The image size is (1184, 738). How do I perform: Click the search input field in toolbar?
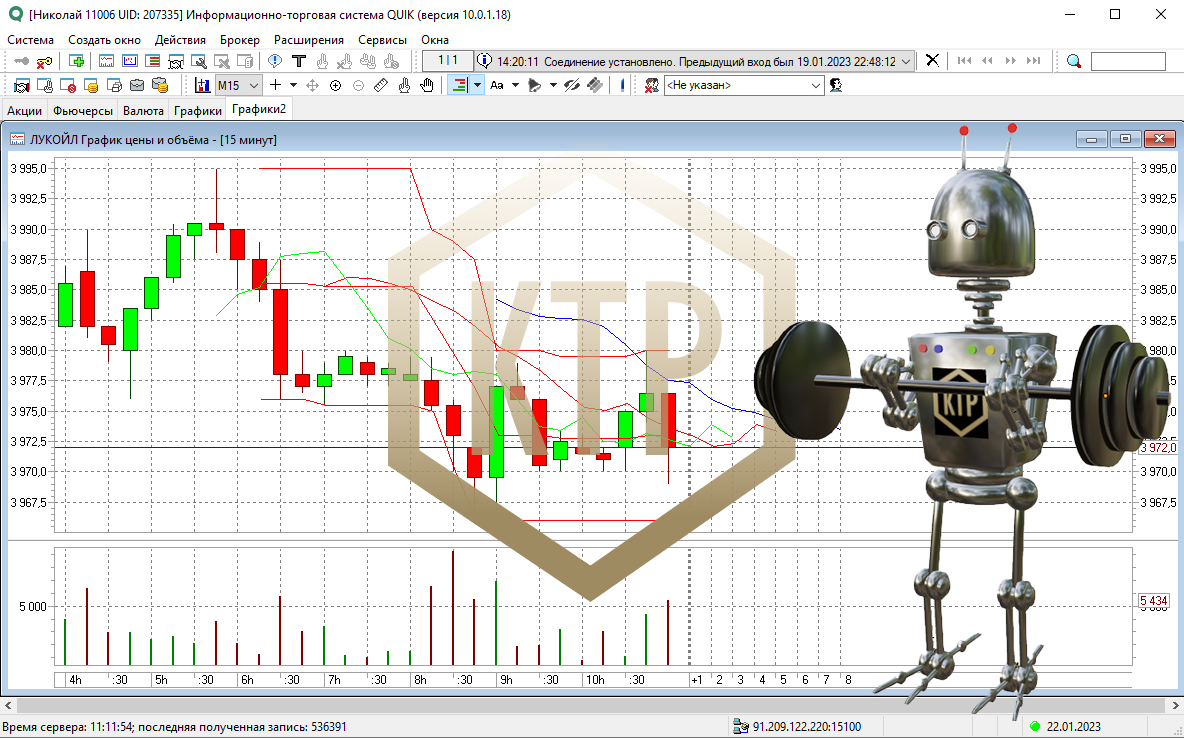[x=1128, y=61]
